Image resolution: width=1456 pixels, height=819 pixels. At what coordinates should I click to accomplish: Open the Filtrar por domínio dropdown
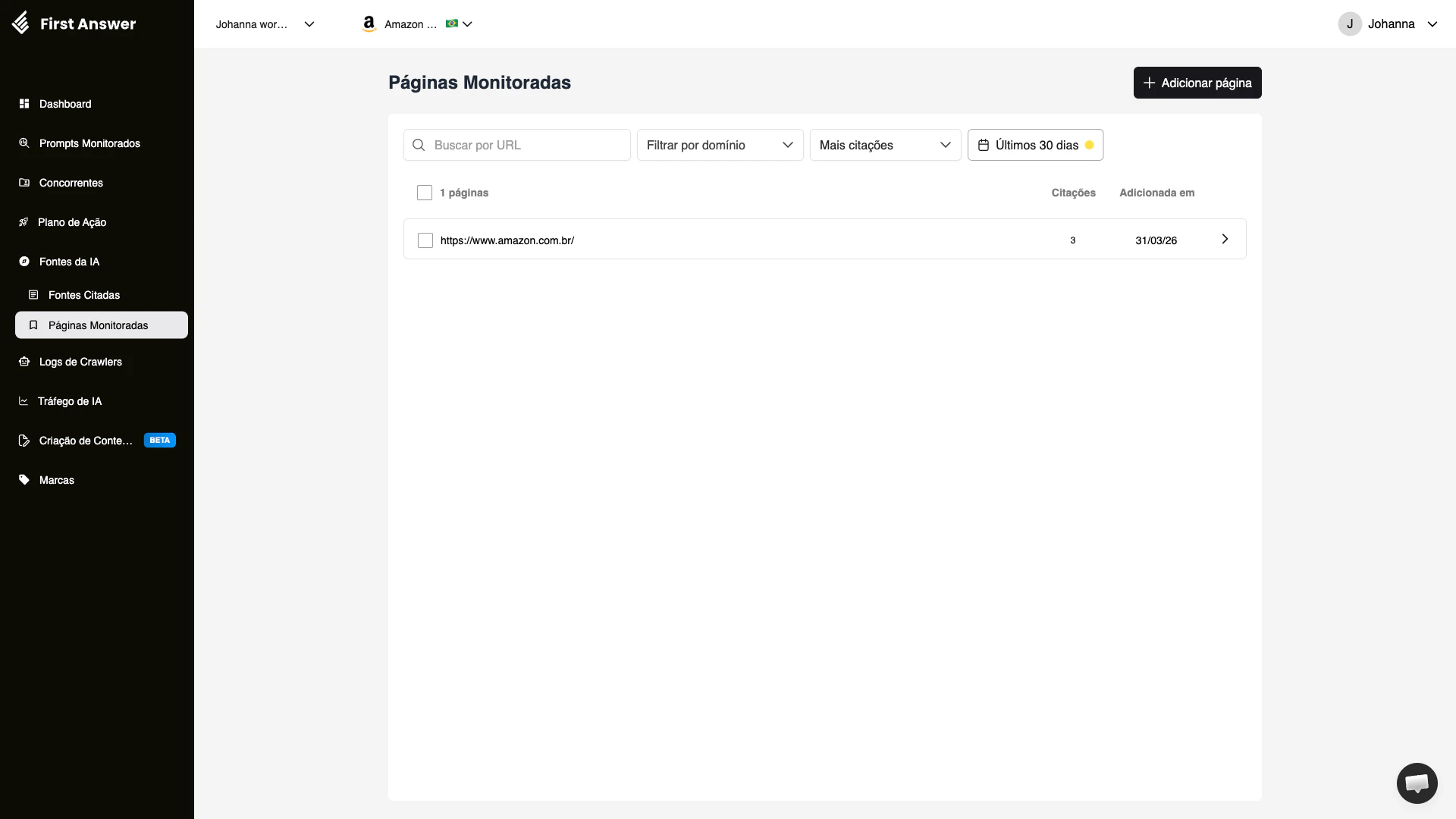coord(719,145)
